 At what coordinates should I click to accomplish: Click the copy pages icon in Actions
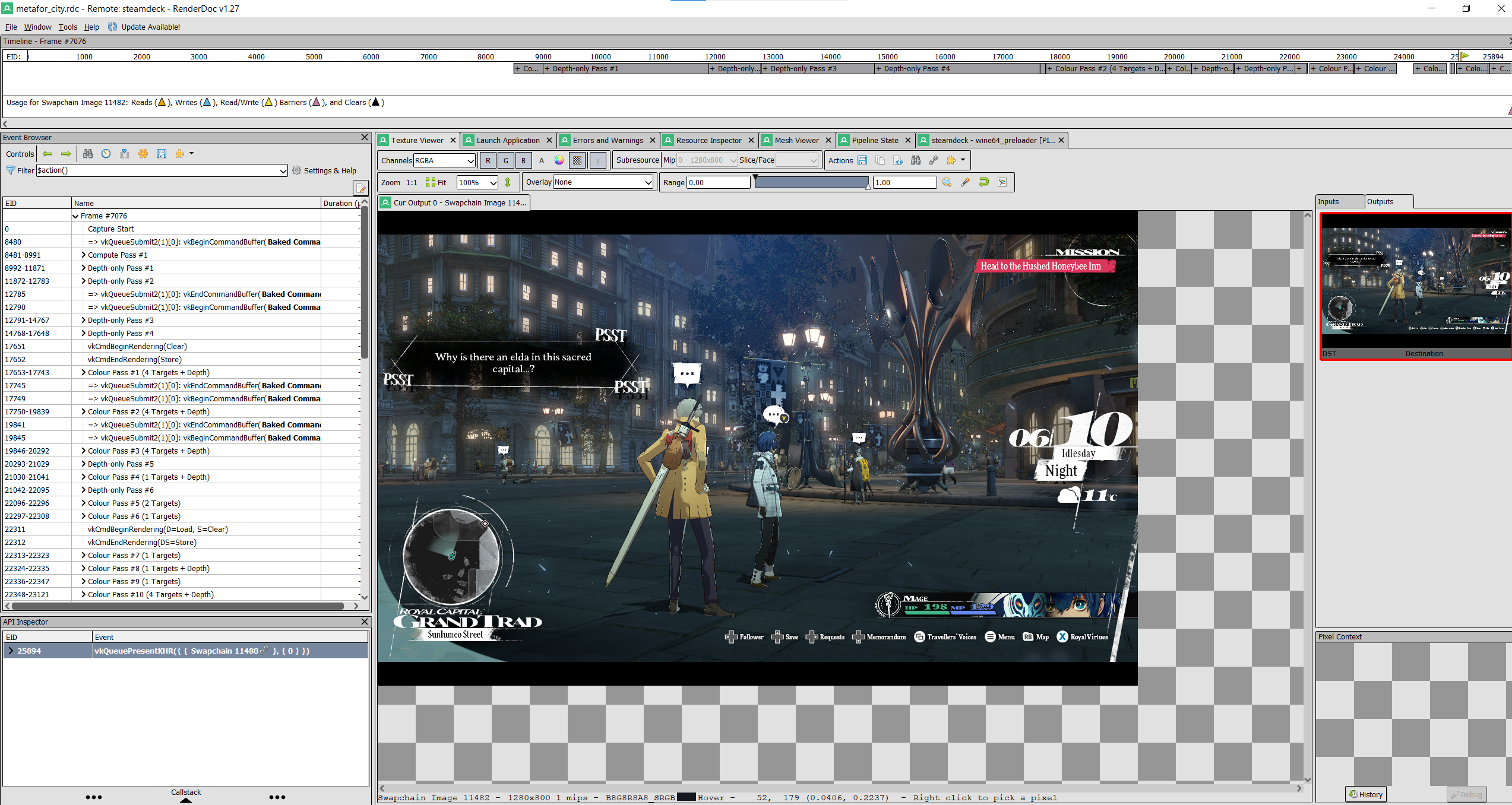[x=880, y=160]
